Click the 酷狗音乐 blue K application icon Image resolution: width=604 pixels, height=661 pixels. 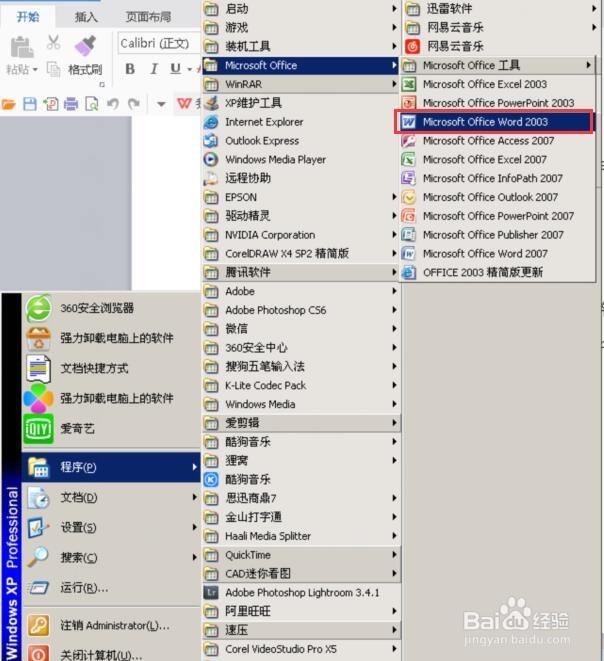click(211, 479)
